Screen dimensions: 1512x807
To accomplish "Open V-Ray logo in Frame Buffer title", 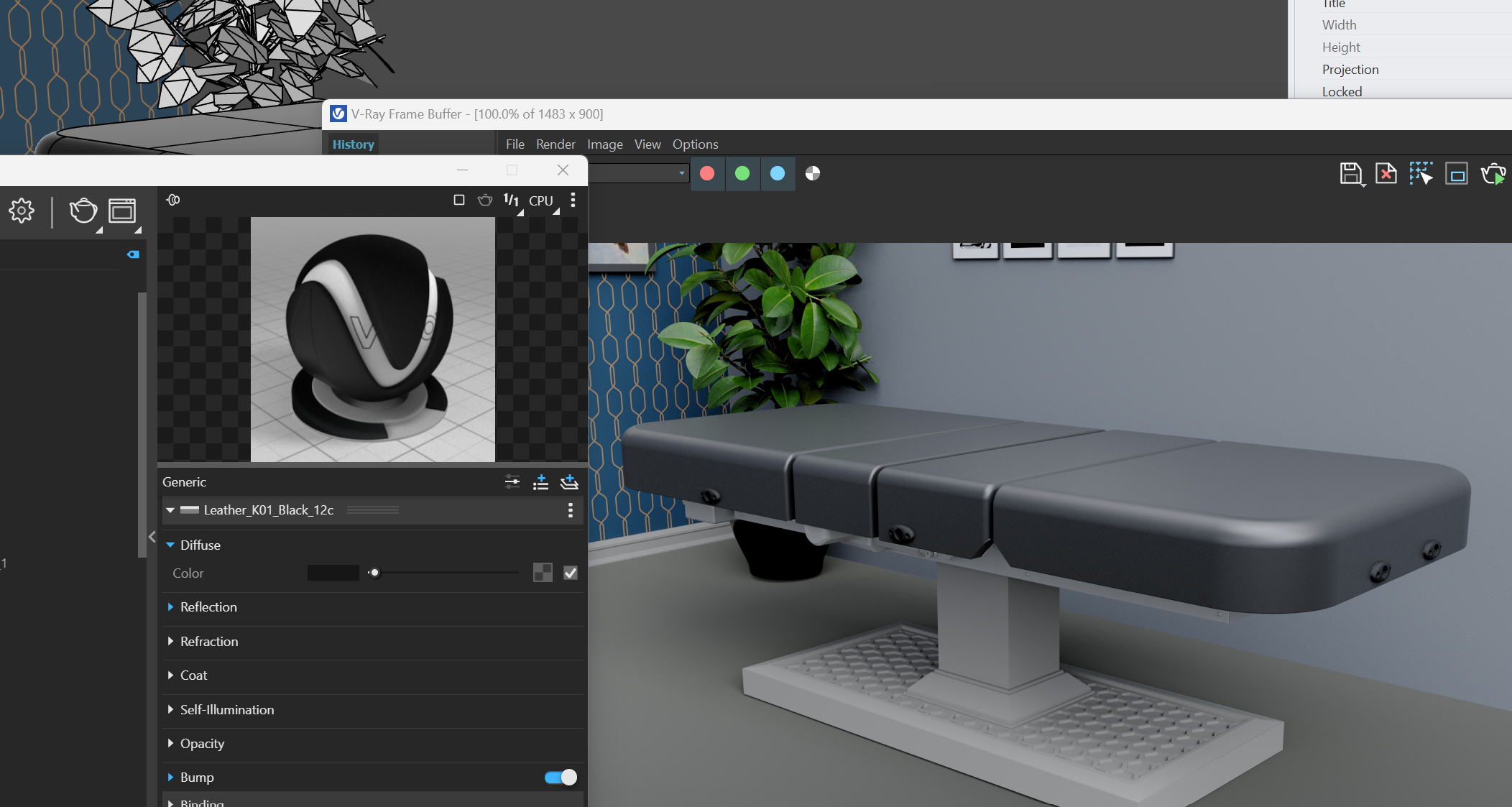I will 338,114.
